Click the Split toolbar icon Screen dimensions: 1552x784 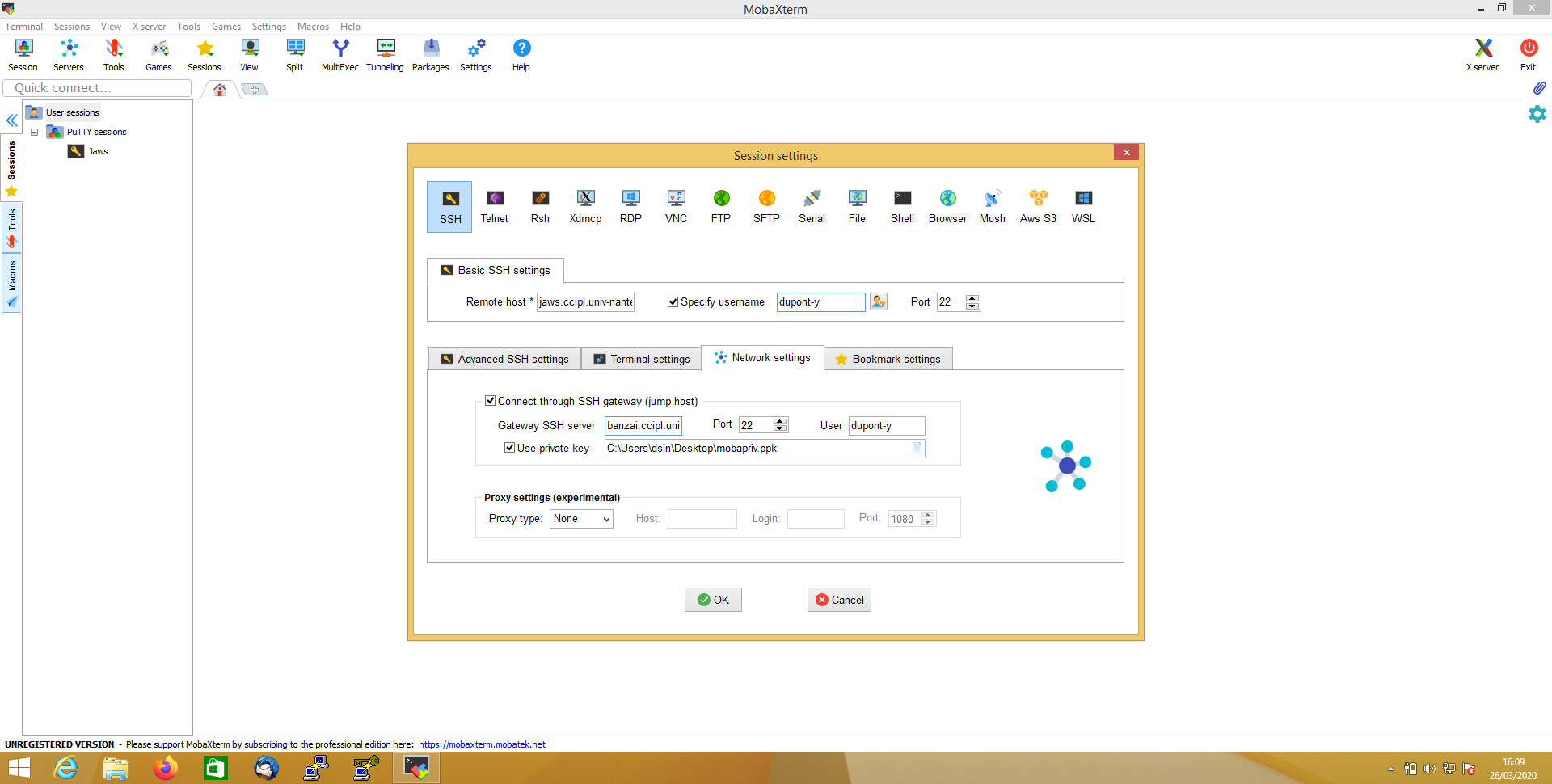point(295,55)
